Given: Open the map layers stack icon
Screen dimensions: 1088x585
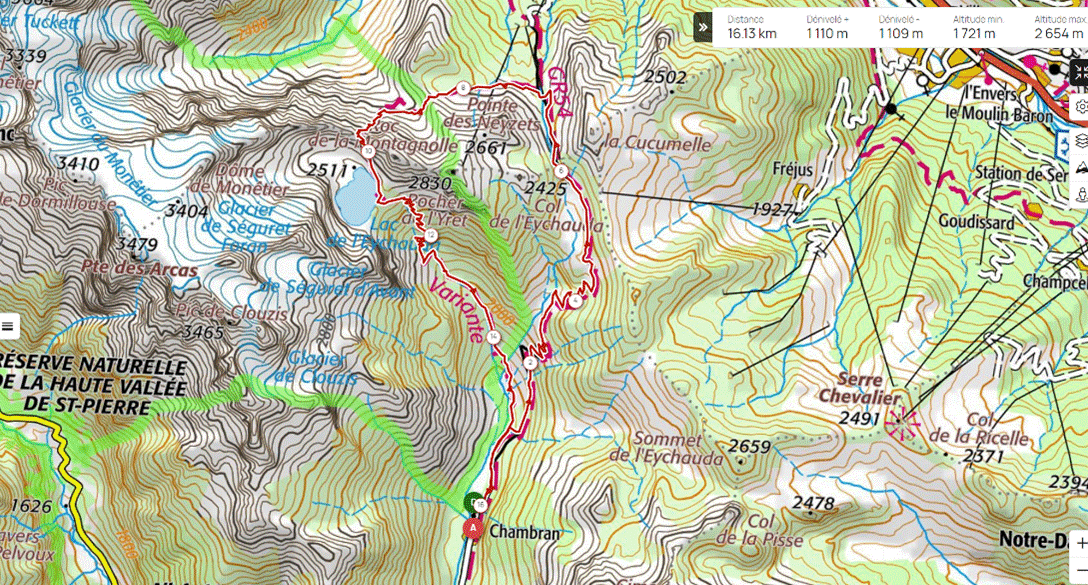Looking at the screenshot, I should [x=1081, y=141].
